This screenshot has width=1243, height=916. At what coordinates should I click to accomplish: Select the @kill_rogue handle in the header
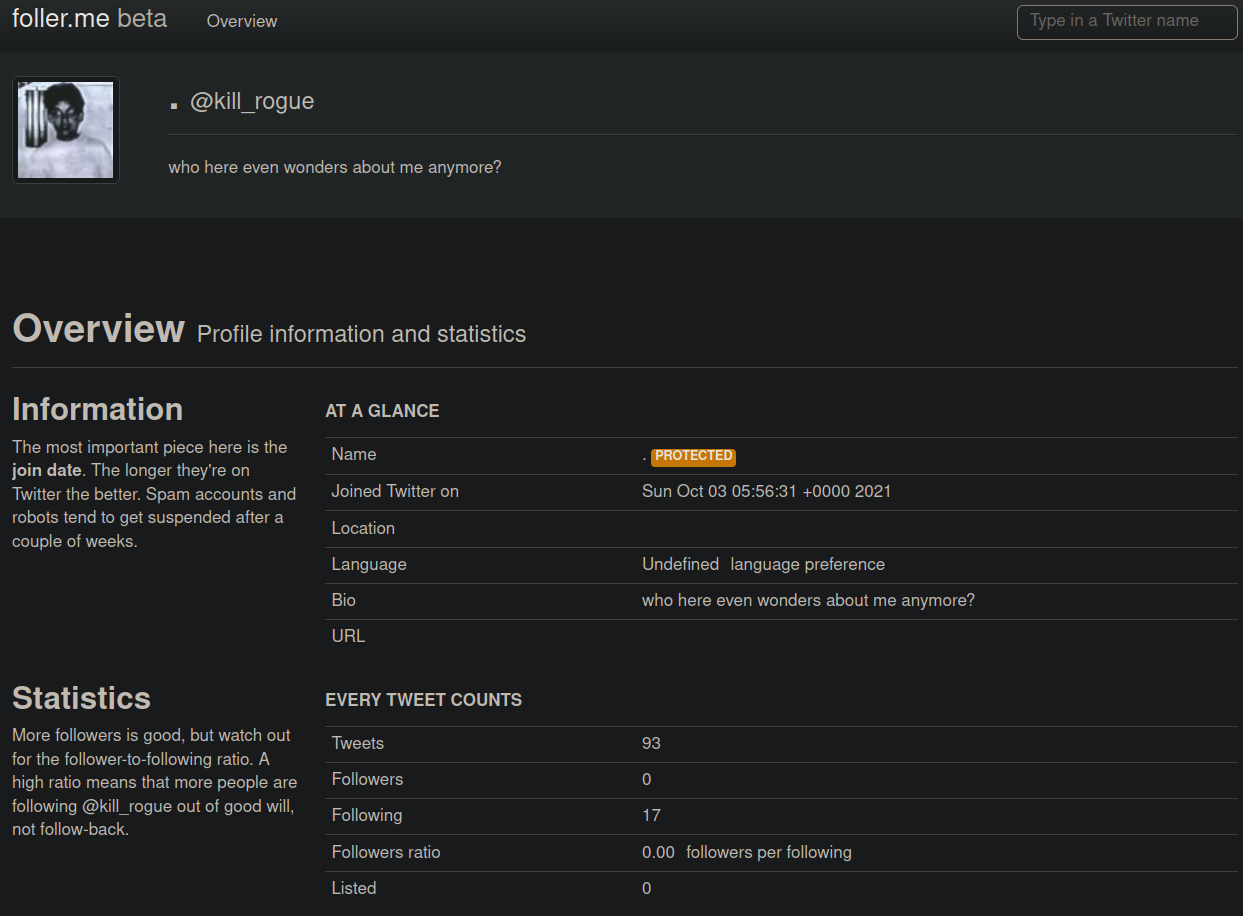[x=252, y=101]
